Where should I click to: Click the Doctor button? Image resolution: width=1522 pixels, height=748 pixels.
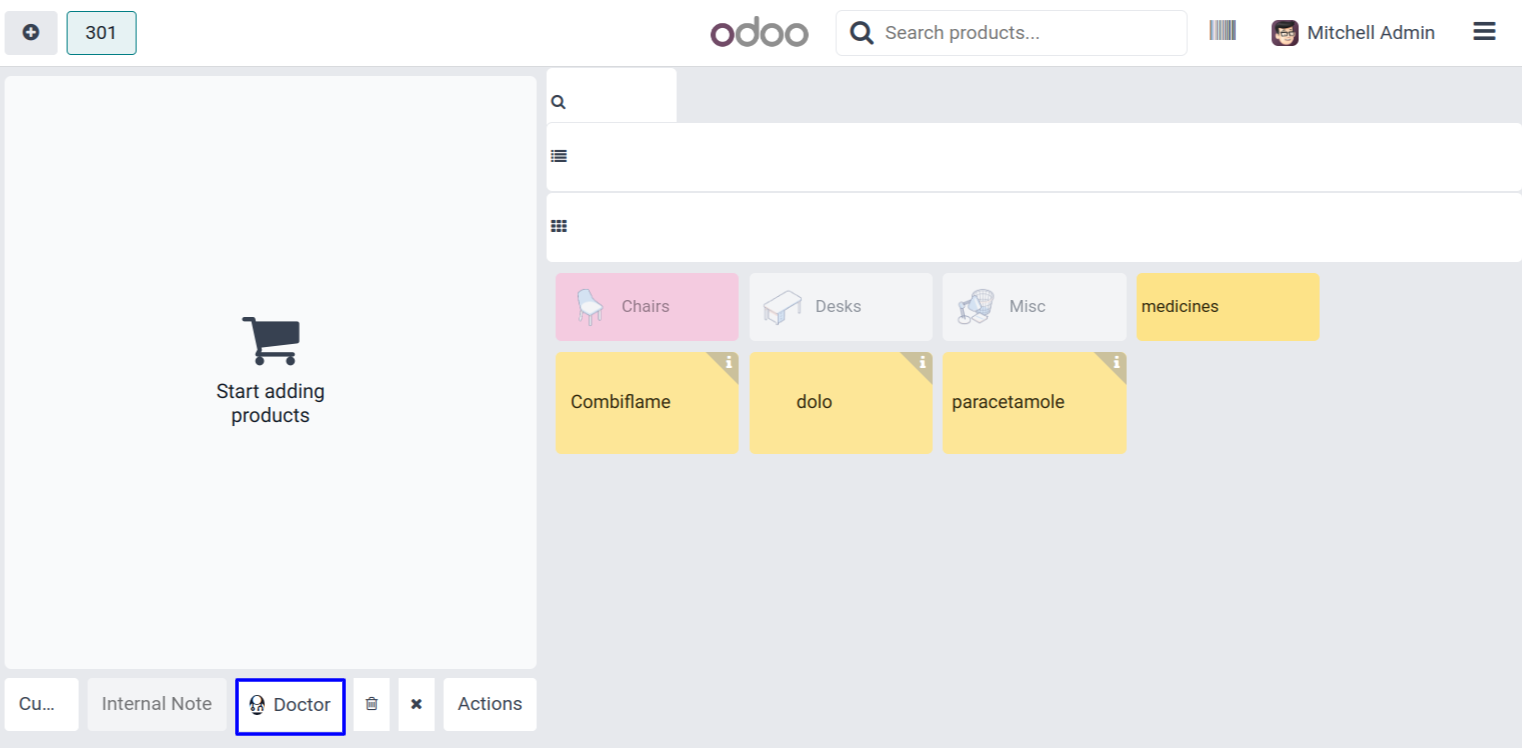(x=290, y=705)
